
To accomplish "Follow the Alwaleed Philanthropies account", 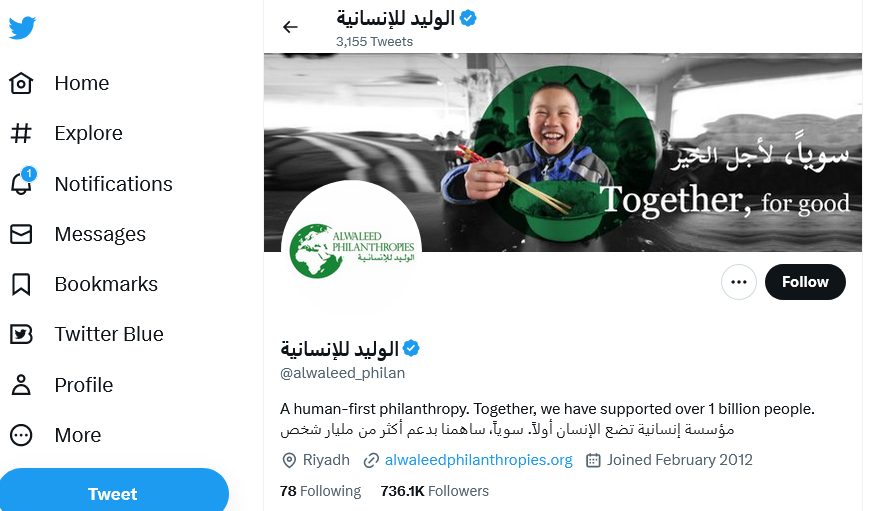I will [805, 282].
